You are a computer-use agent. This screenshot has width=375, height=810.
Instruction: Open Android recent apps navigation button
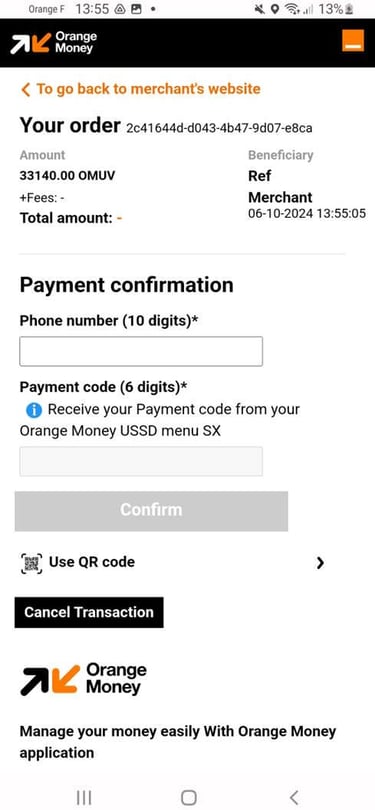click(84, 797)
